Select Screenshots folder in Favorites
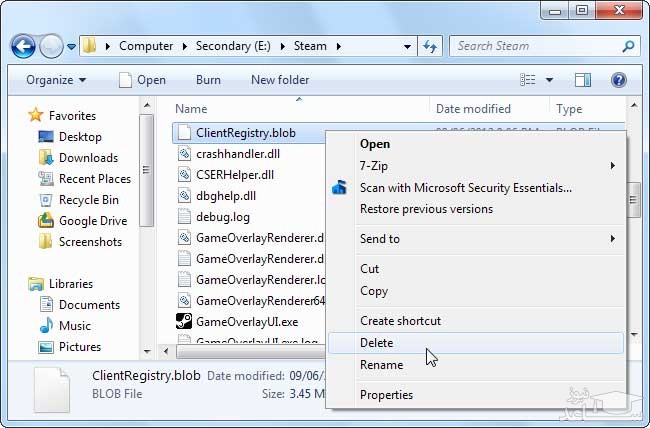The height and width of the screenshot is (428, 650). click(80, 241)
